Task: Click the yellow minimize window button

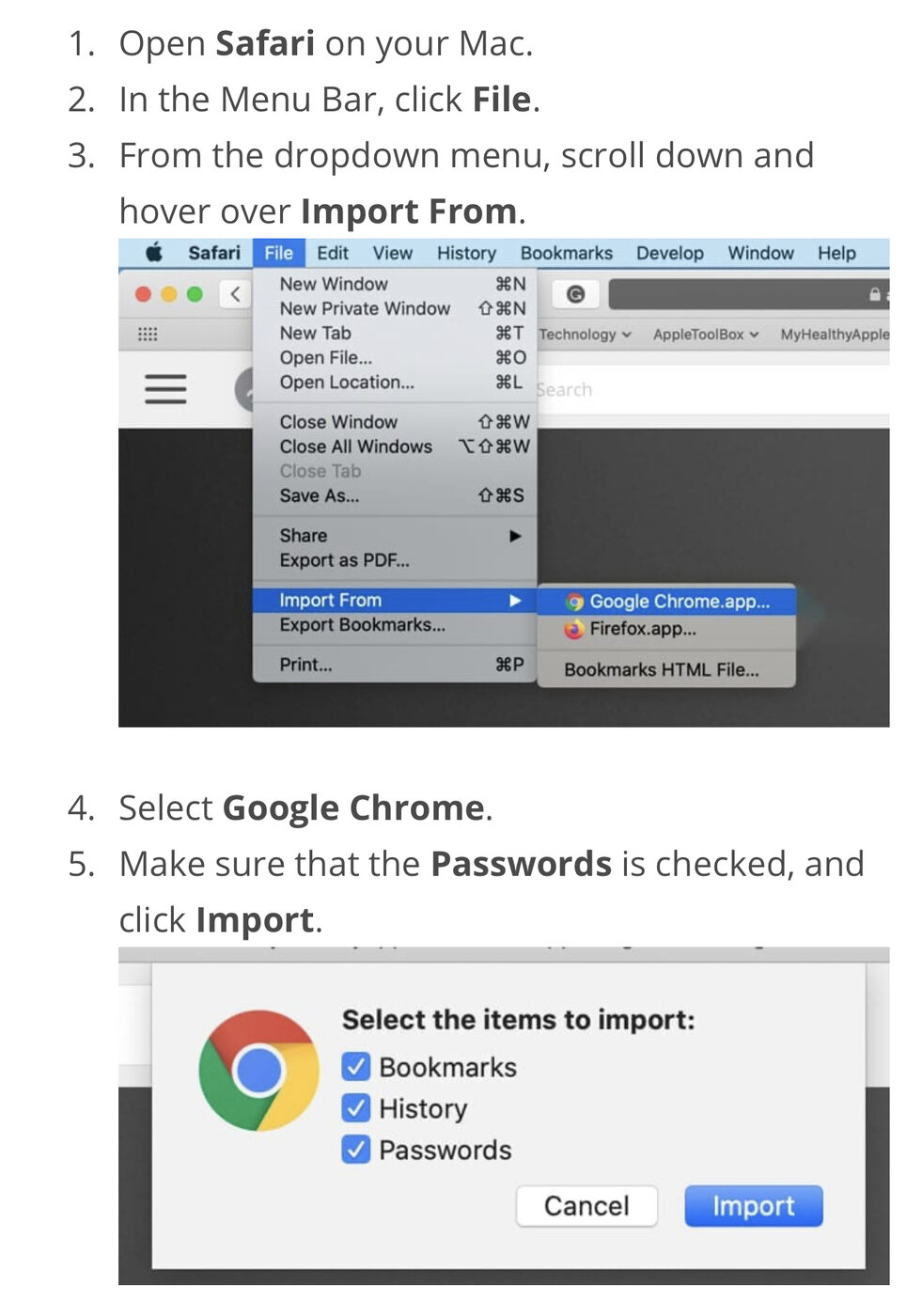Action: coord(169,294)
